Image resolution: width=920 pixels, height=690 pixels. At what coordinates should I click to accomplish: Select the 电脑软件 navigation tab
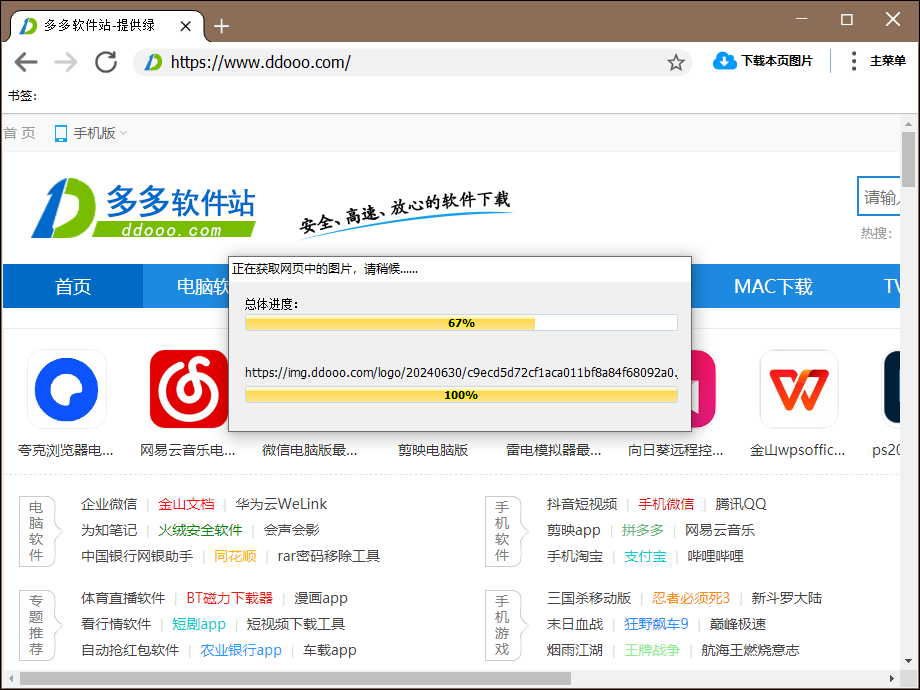click(x=186, y=286)
